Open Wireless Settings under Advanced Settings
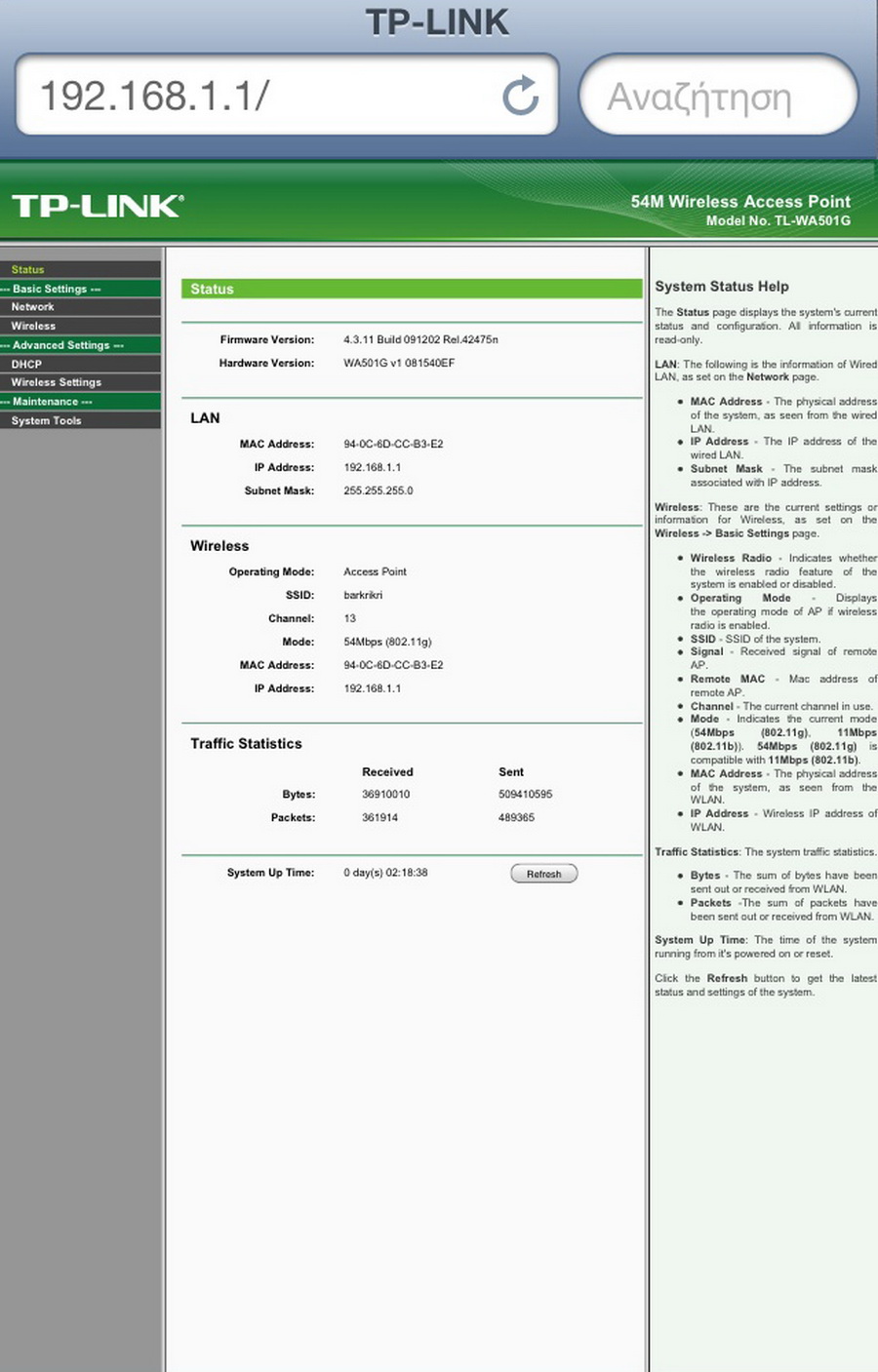This screenshot has width=878, height=1372. pyautogui.click(x=80, y=382)
